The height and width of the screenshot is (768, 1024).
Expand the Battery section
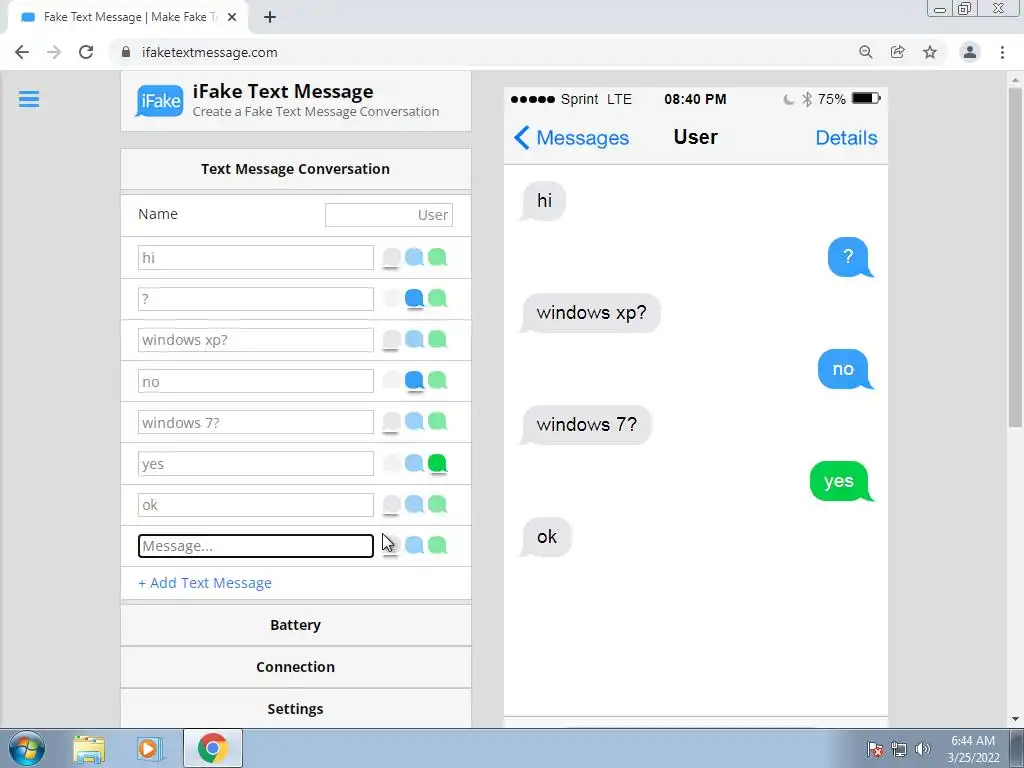(296, 625)
